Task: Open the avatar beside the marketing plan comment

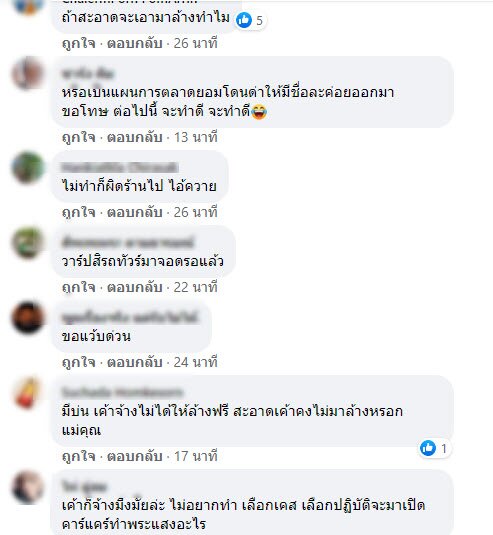Action: coord(28,73)
